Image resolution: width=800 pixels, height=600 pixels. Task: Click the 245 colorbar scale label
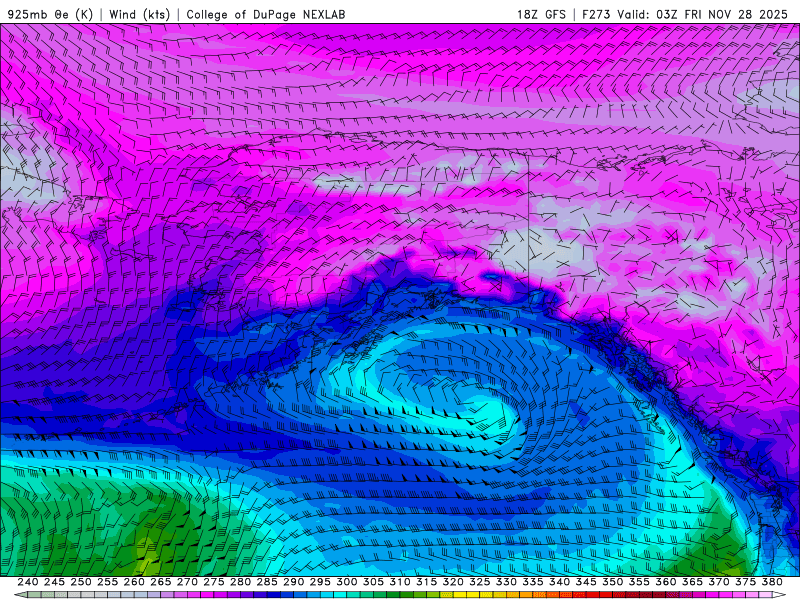tap(54, 582)
